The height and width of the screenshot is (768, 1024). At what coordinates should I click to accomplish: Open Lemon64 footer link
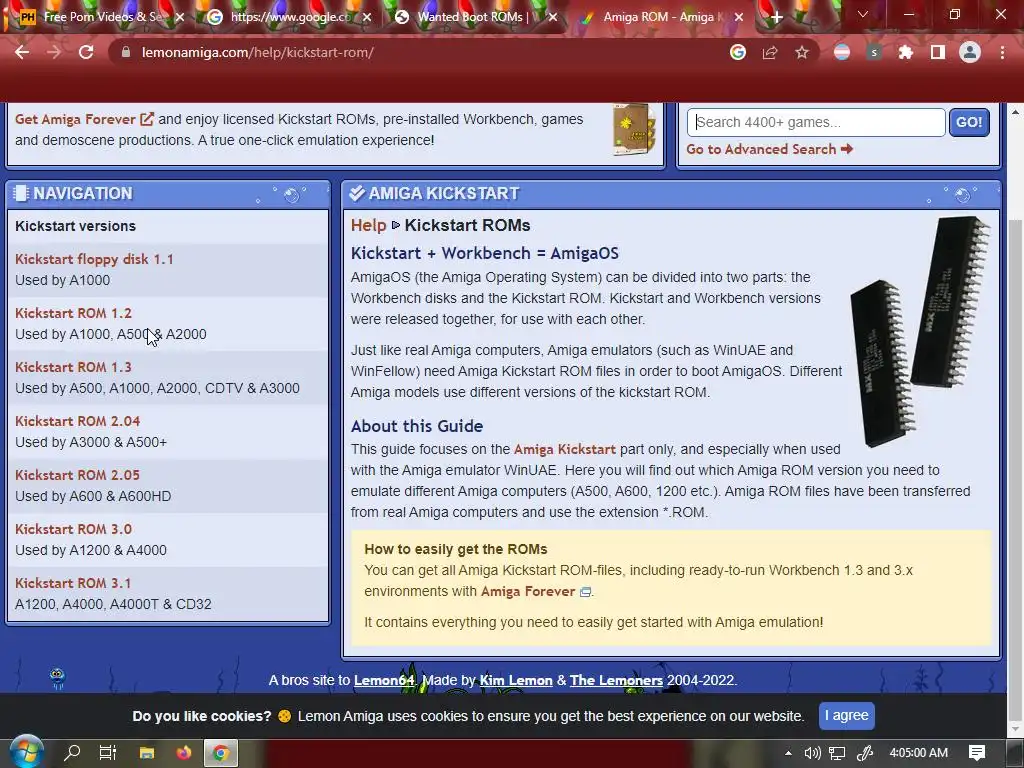click(384, 680)
